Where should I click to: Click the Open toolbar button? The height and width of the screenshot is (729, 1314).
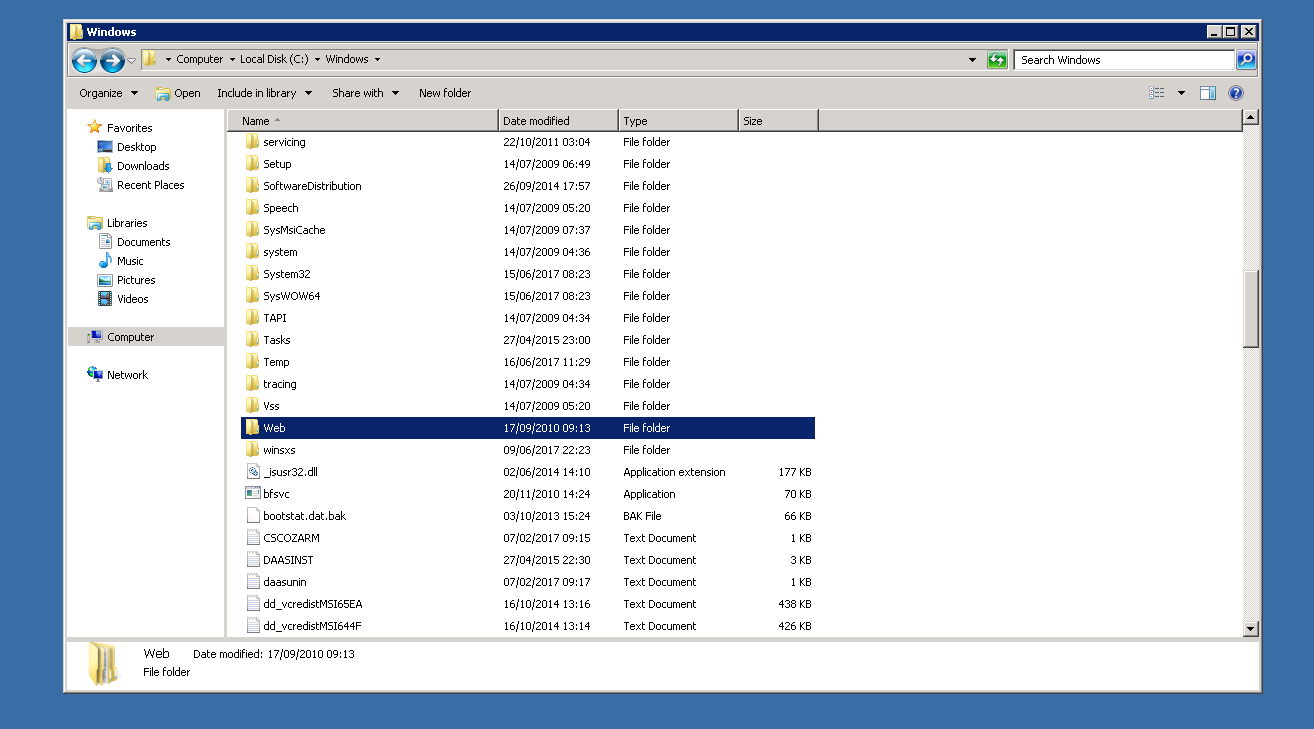178,93
